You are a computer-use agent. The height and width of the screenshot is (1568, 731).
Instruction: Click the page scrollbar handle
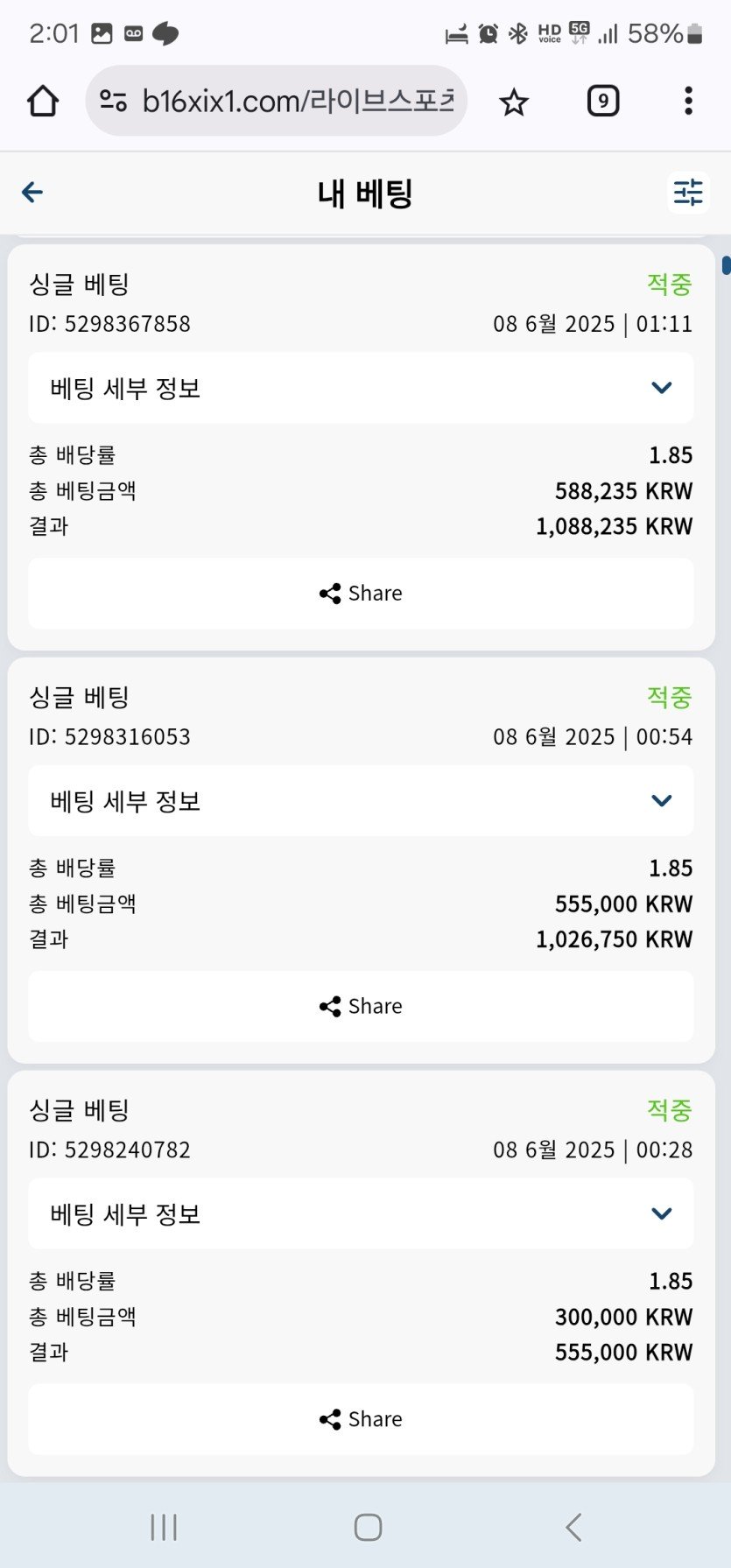point(726,264)
